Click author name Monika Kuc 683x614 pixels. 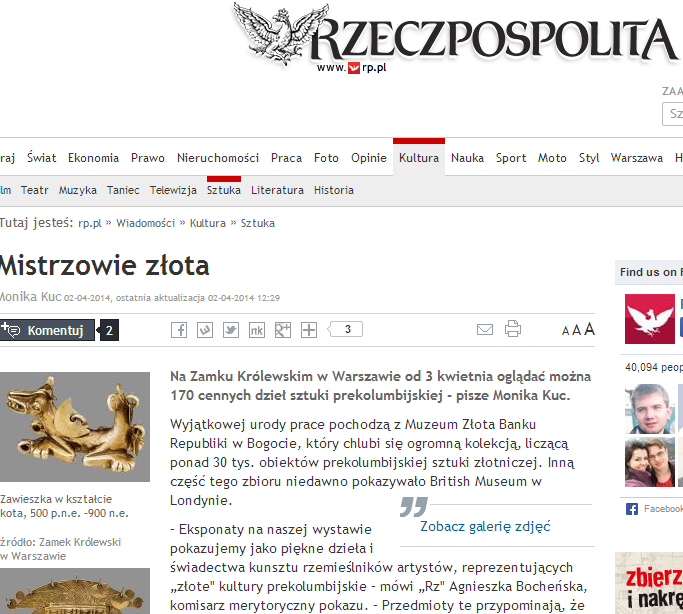pyautogui.click(x=30, y=297)
